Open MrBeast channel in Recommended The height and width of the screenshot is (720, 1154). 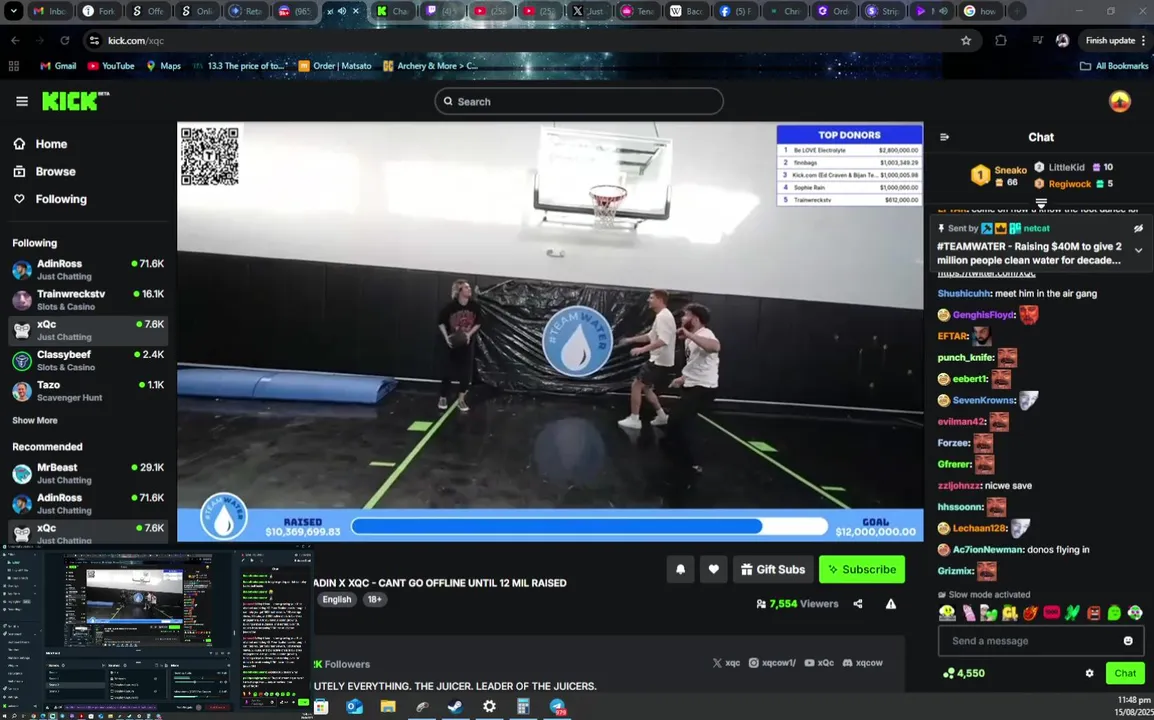point(88,473)
